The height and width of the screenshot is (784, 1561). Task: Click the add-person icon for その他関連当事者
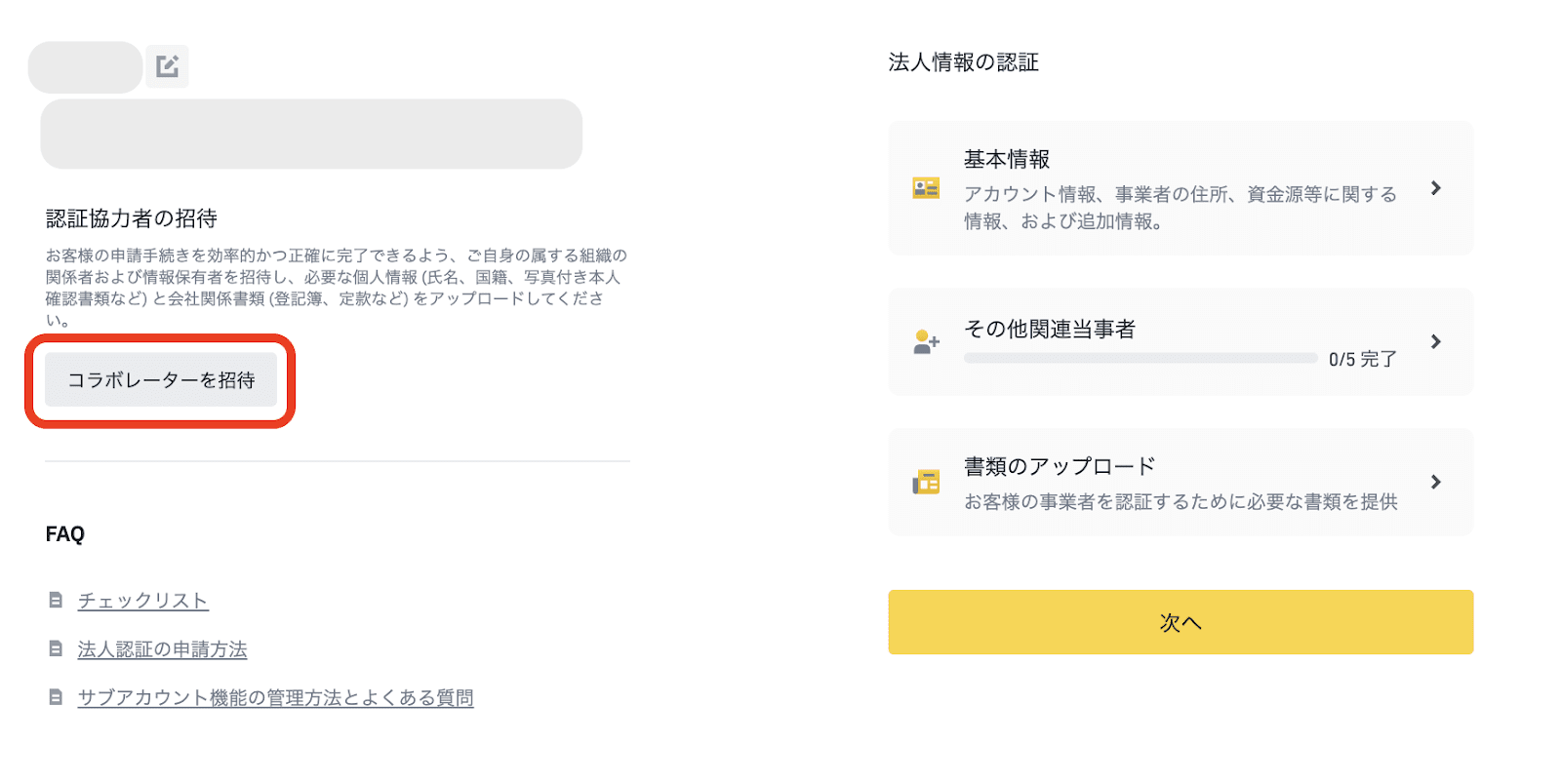click(925, 342)
